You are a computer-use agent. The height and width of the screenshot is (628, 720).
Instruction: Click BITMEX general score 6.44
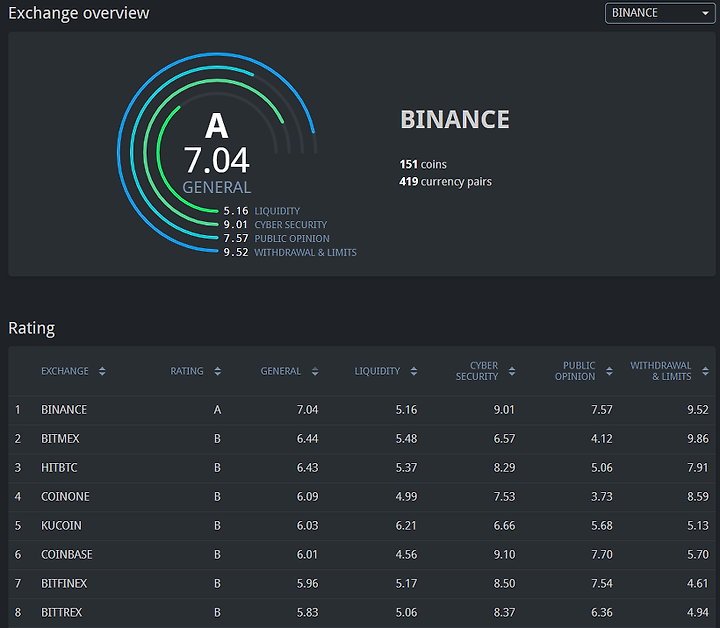tap(307, 439)
